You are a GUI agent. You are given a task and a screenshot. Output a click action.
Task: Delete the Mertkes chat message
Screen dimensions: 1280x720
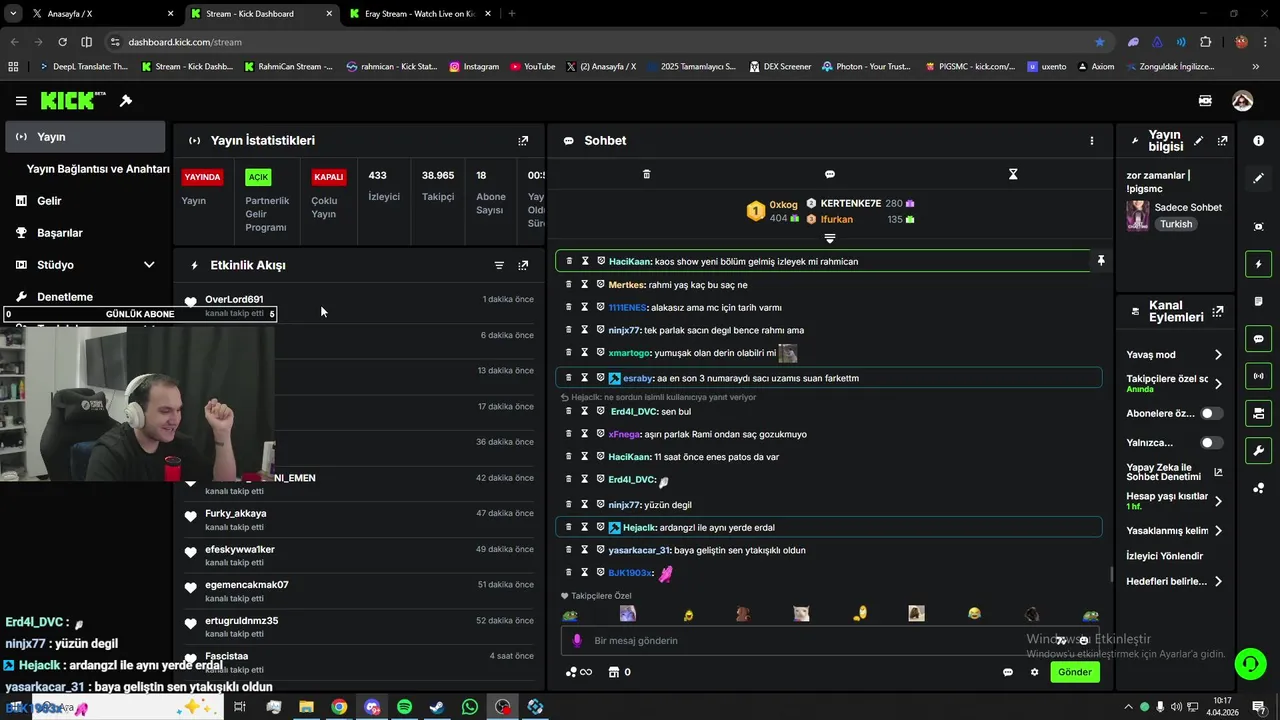pos(569,284)
